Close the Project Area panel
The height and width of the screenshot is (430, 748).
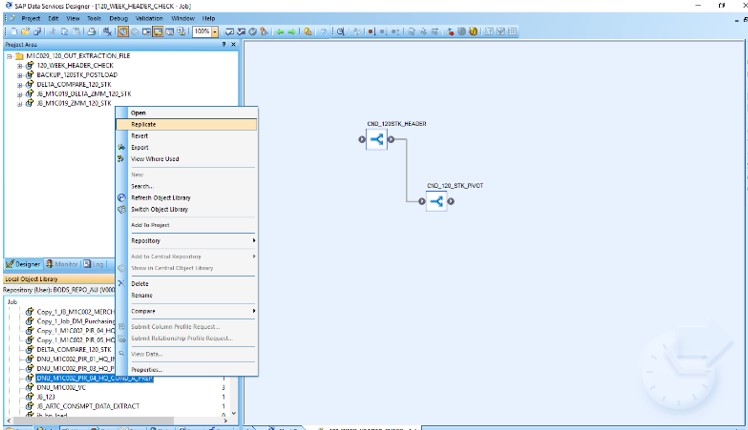point(235,45)
